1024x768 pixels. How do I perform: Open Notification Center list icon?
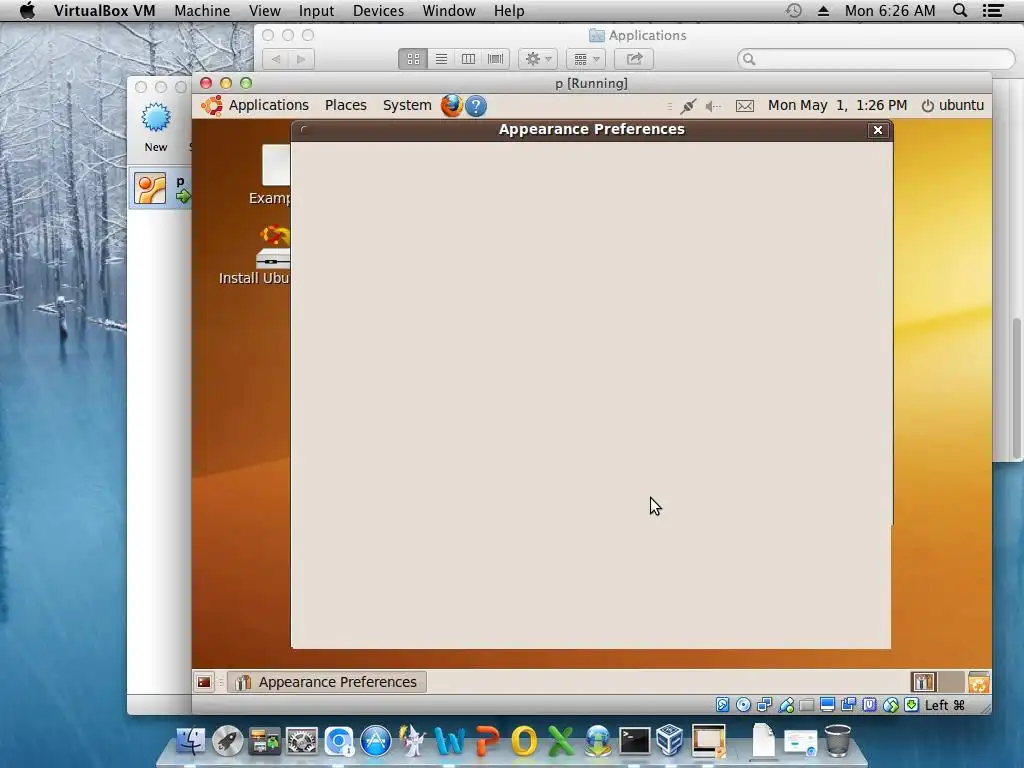click(x=993, y=10)
